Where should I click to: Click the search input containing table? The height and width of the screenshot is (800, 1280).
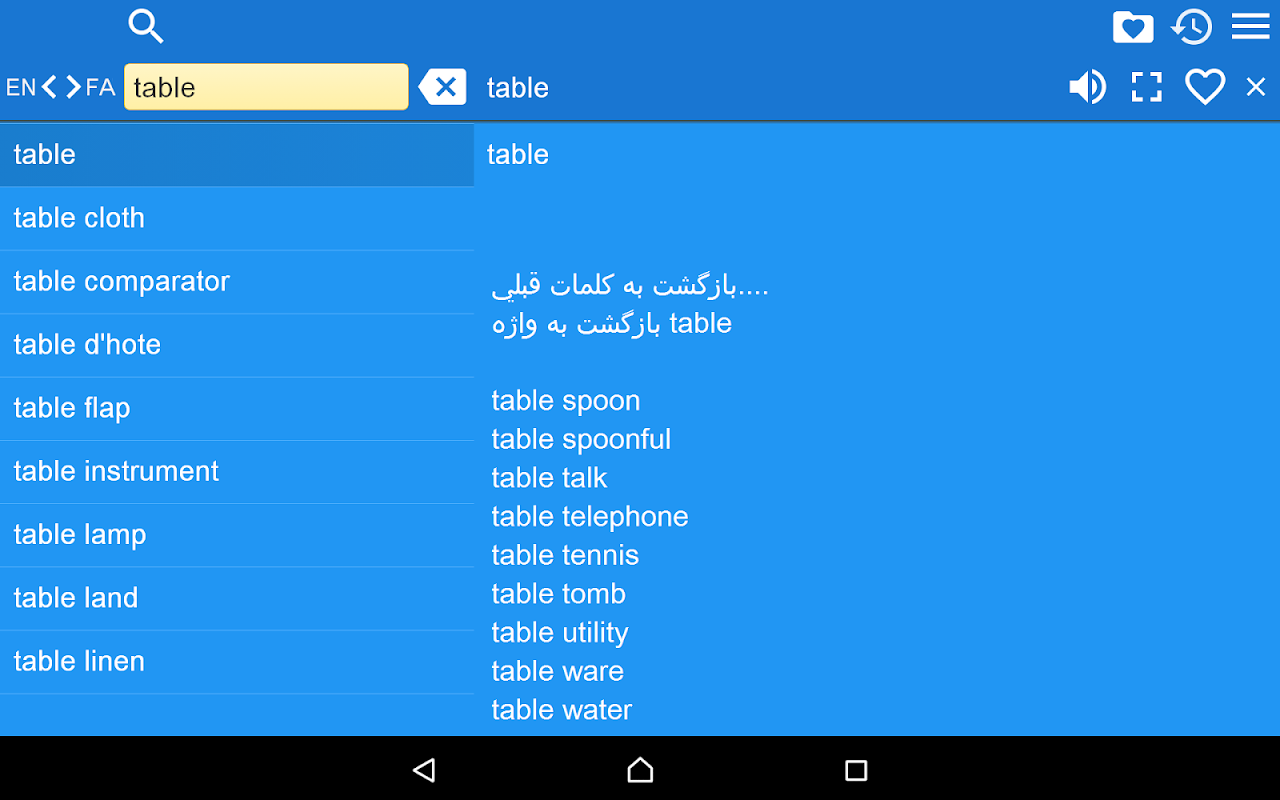coord(266,87)
